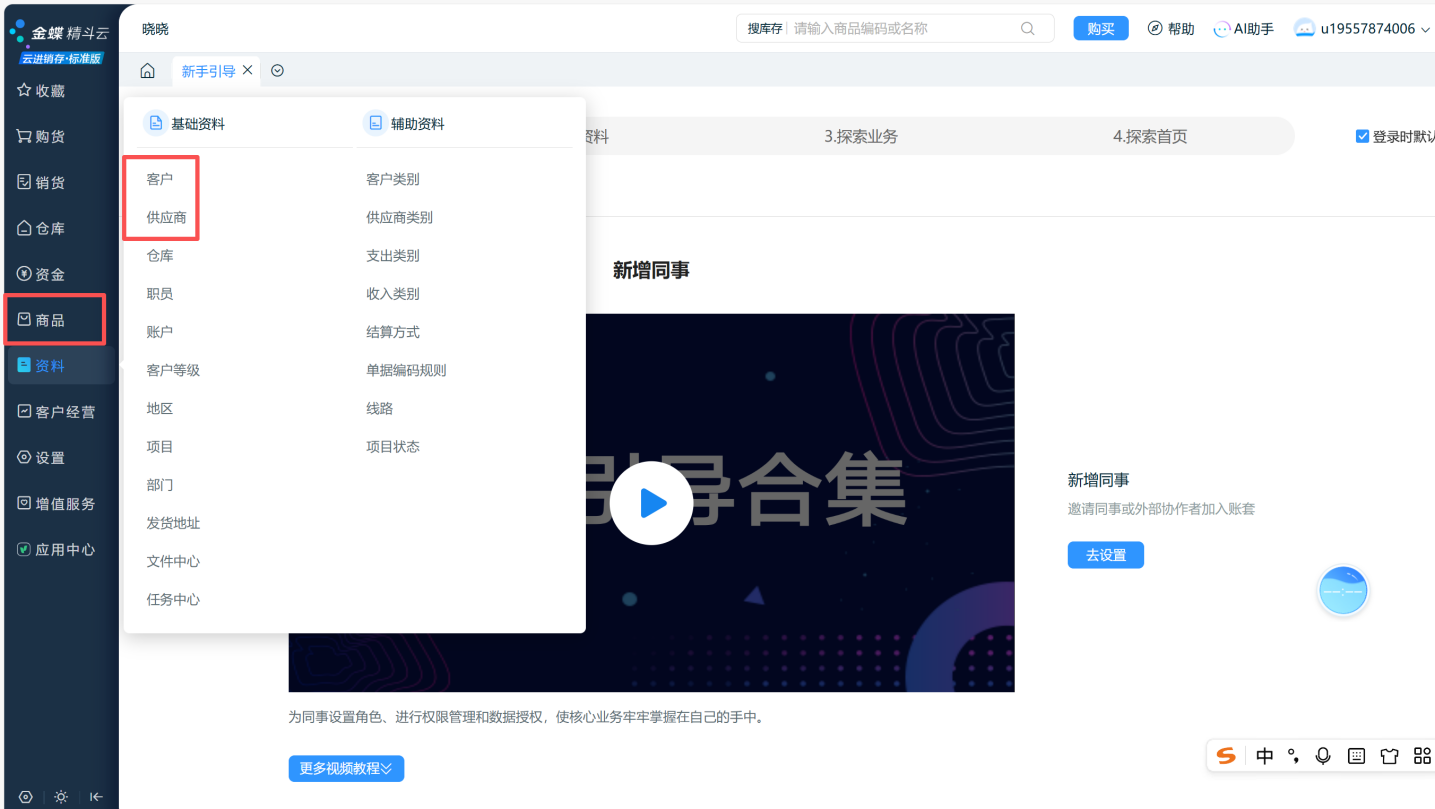Open the AI助手 assistant

(x=1243, y=29)
